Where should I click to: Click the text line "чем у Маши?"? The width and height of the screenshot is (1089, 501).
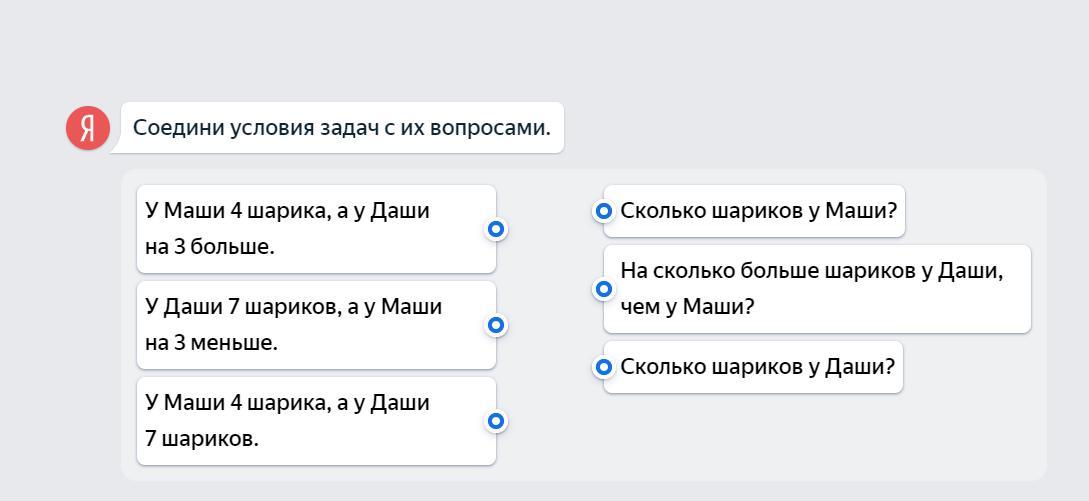pyautogui.click(x=686, y=307)
